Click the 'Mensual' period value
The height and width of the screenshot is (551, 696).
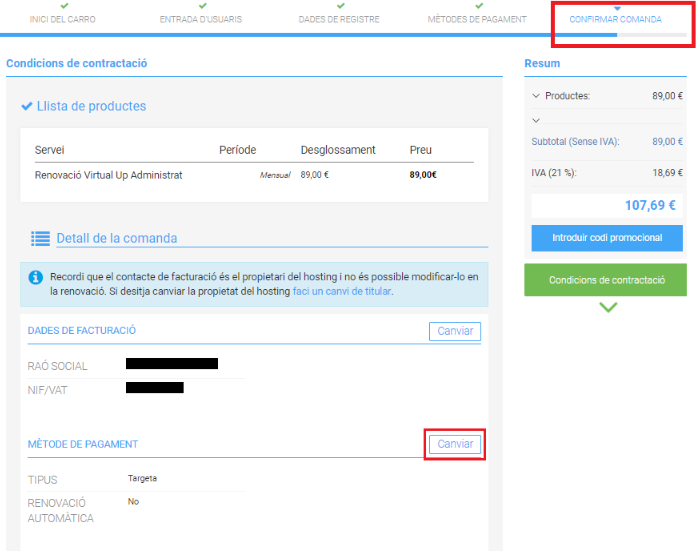pyautogui.click(x=275, y=175)
